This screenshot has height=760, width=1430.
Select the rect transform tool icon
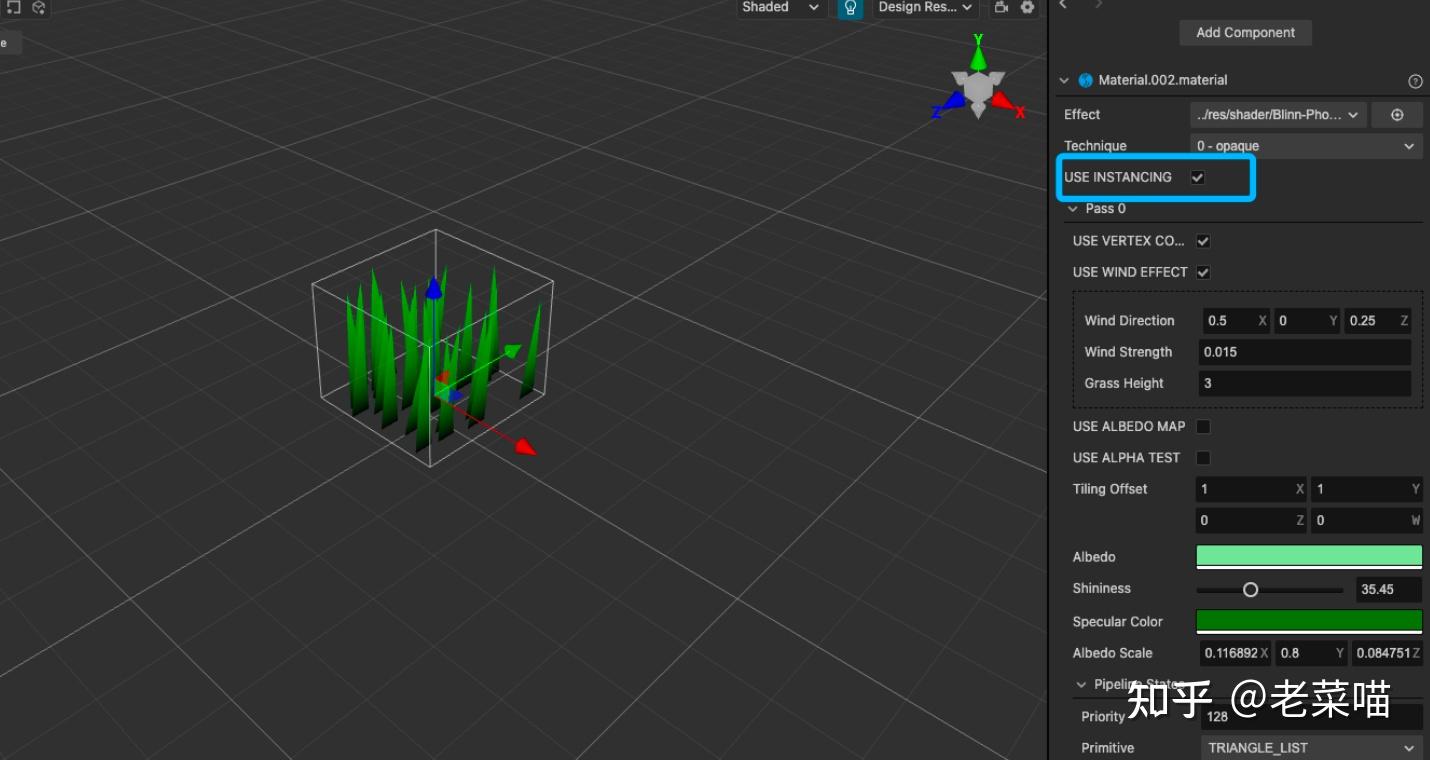coord(13,7)
